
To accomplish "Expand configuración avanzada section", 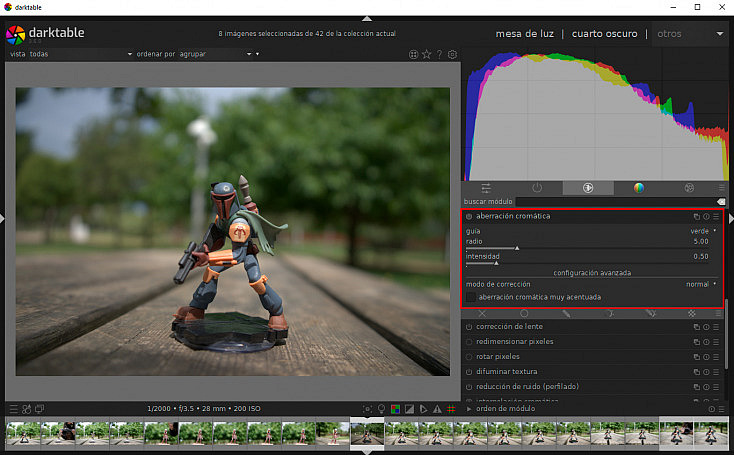I will (592, 273).
